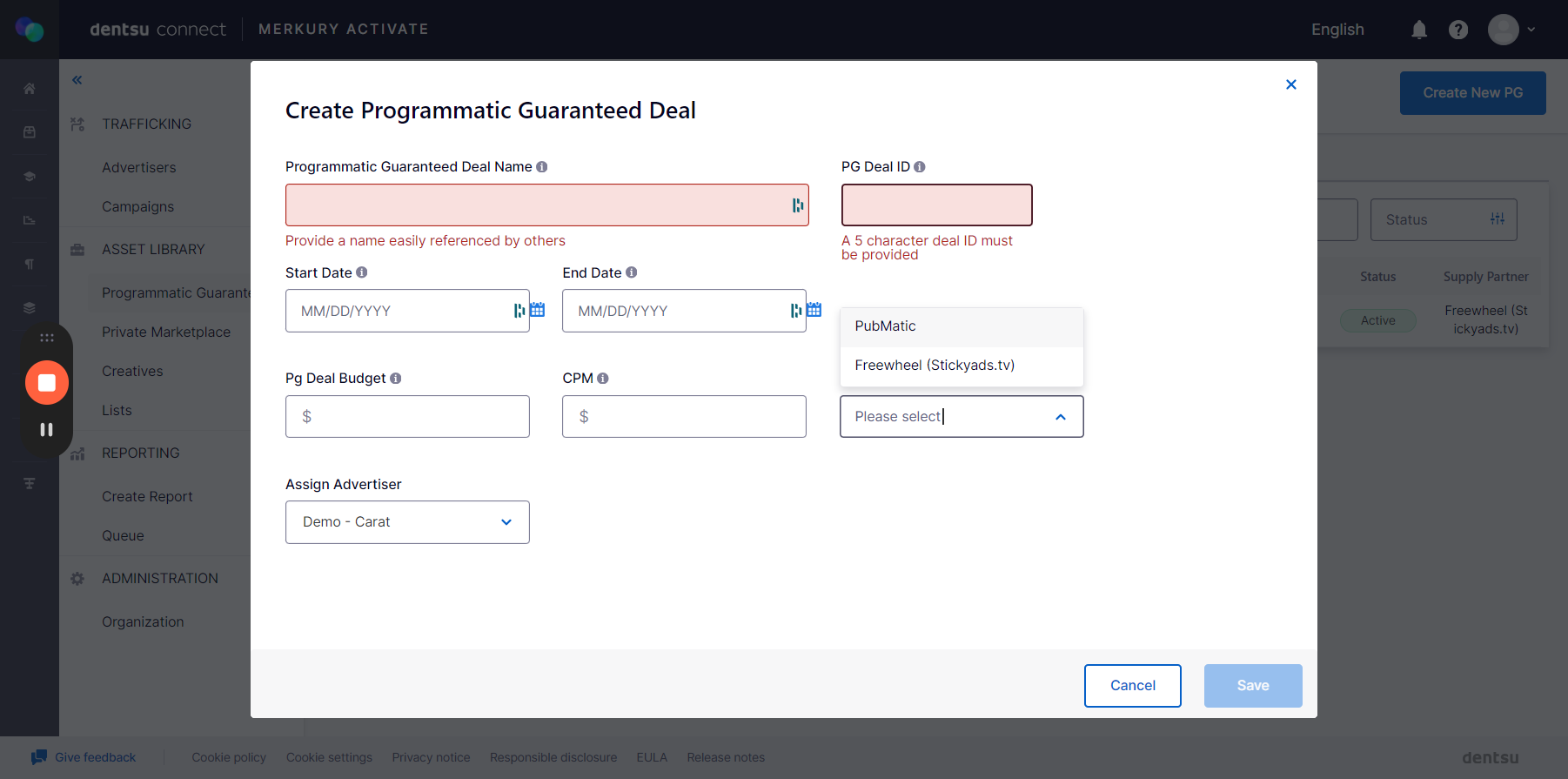Screen dimensions: 1568x779
Task: Click the notifications bell icon
Action: [1419, 30]
